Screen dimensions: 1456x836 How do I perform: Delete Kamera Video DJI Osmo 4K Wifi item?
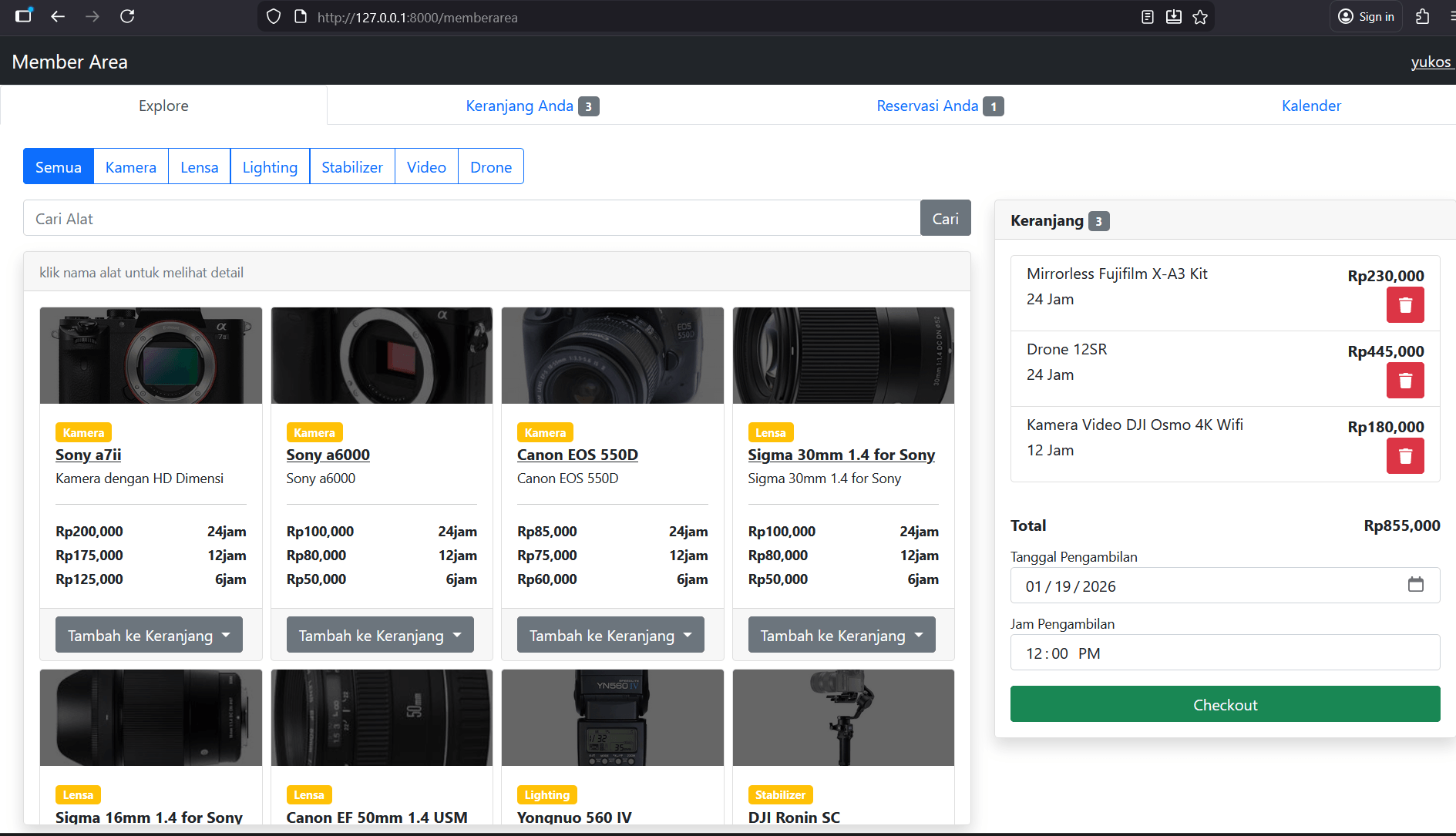[x=1405, y=456]
